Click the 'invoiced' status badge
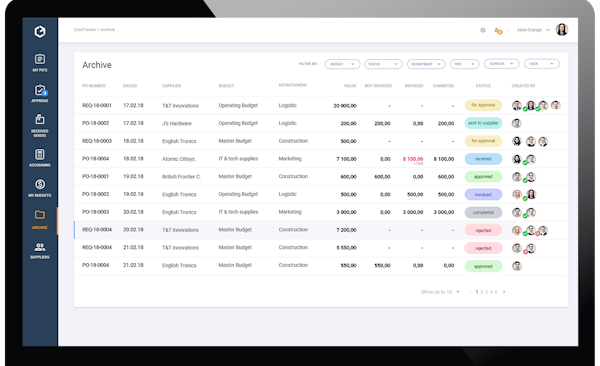600x366 pixels. [x=483, y=194]
